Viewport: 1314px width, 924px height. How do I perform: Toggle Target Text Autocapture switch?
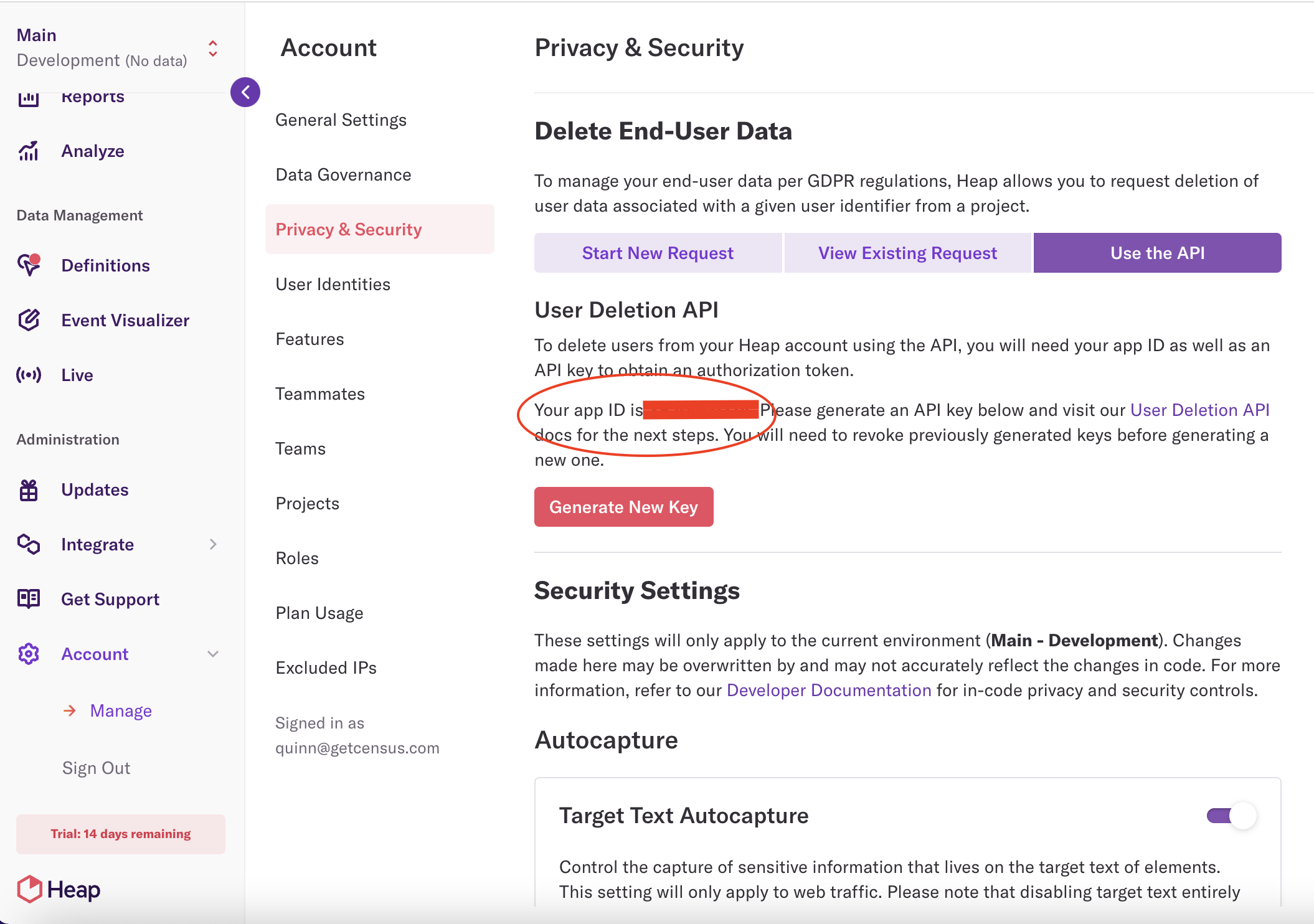pos(1231,816)
